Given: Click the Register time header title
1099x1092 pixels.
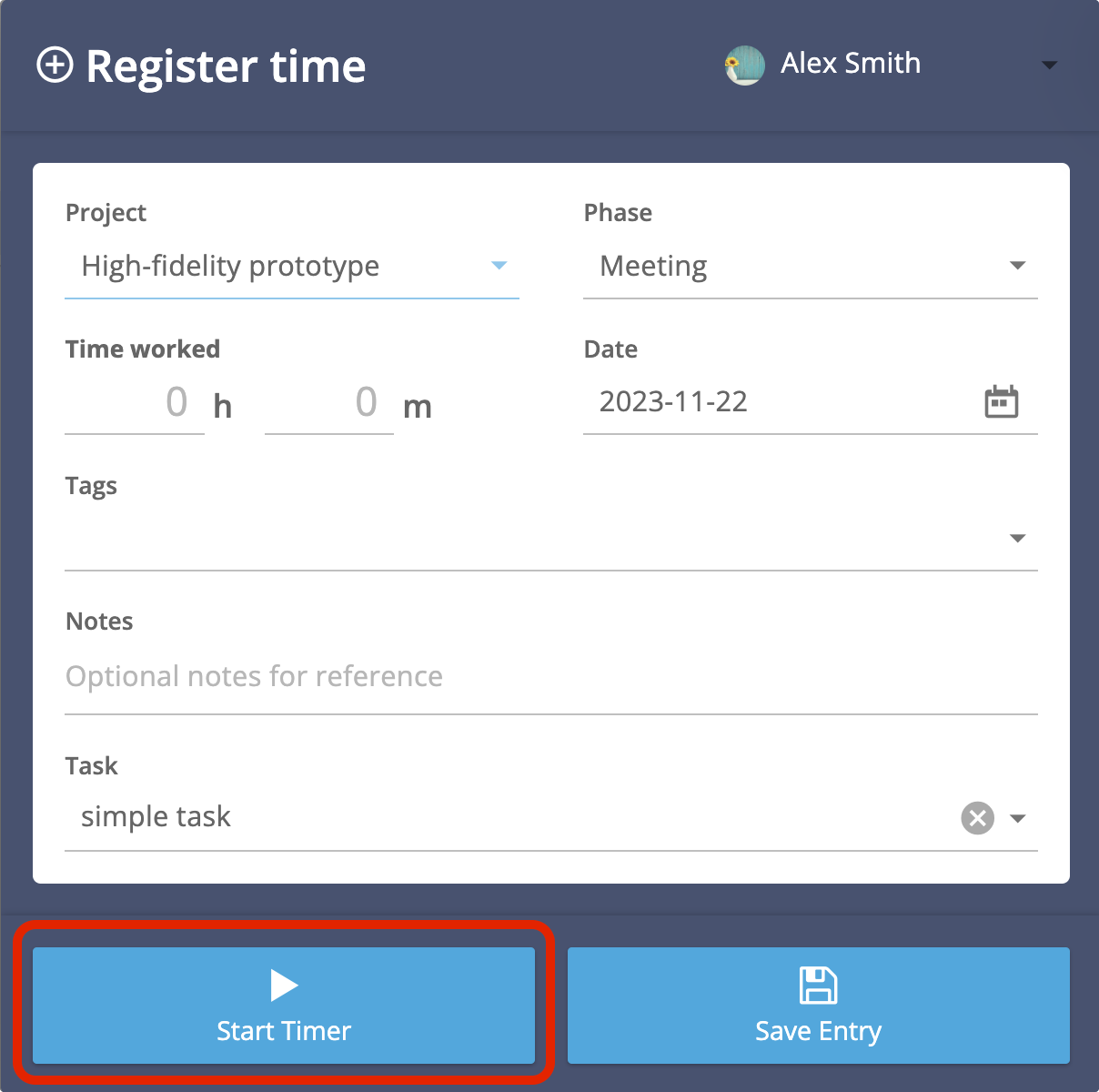Looking at the screenshot, I should pos(226,66).
